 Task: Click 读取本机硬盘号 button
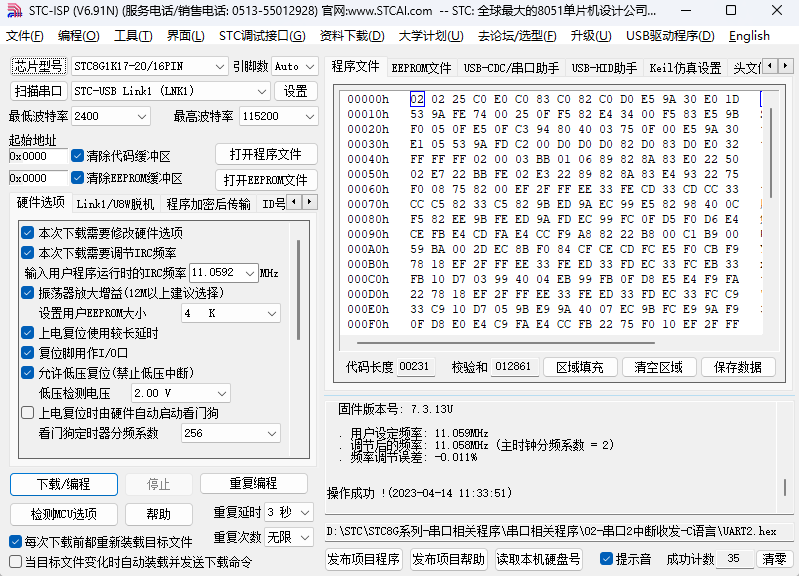coord(539,559)
